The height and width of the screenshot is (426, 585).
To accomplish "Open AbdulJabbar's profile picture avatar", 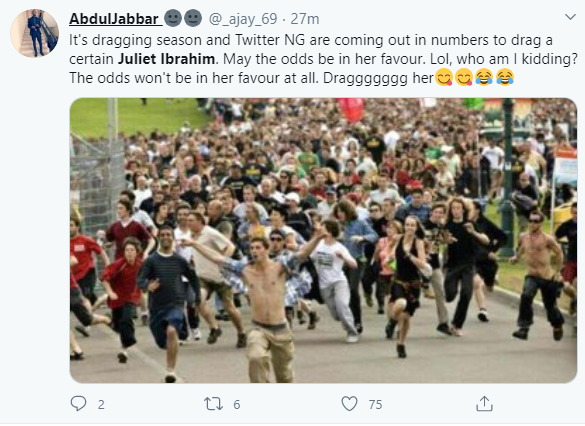I will pyautogui.click(x=34, y=34).
